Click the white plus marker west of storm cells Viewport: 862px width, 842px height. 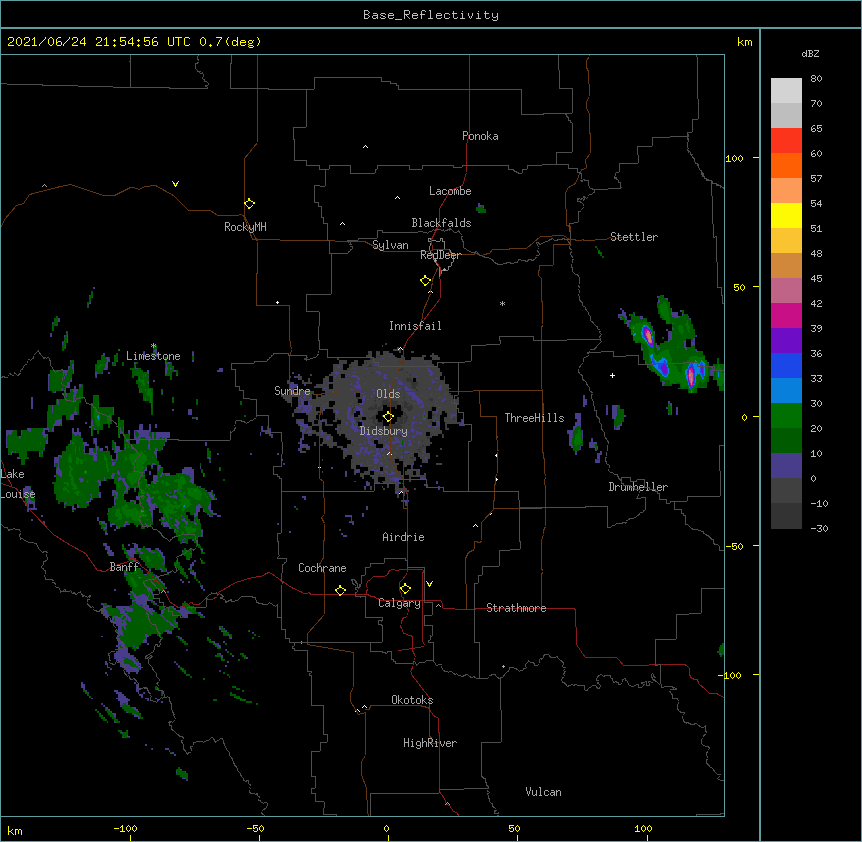[612, 375]
